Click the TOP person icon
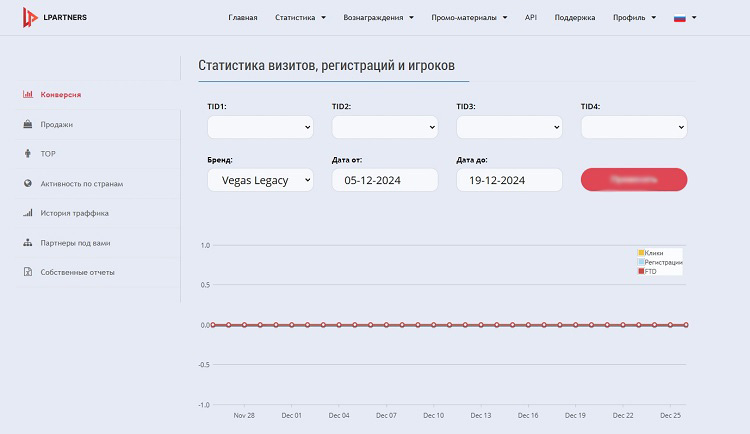Screen dimensions: 750x434 point(28,154)
